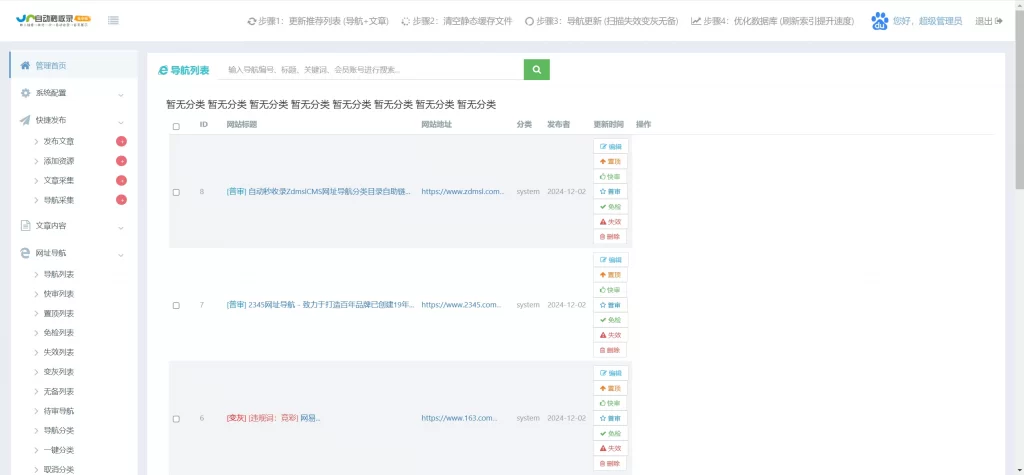The width and height of the screenshot is (1024, 475).
Task: Click the 退出 logout link
Action: click(988, 21)
